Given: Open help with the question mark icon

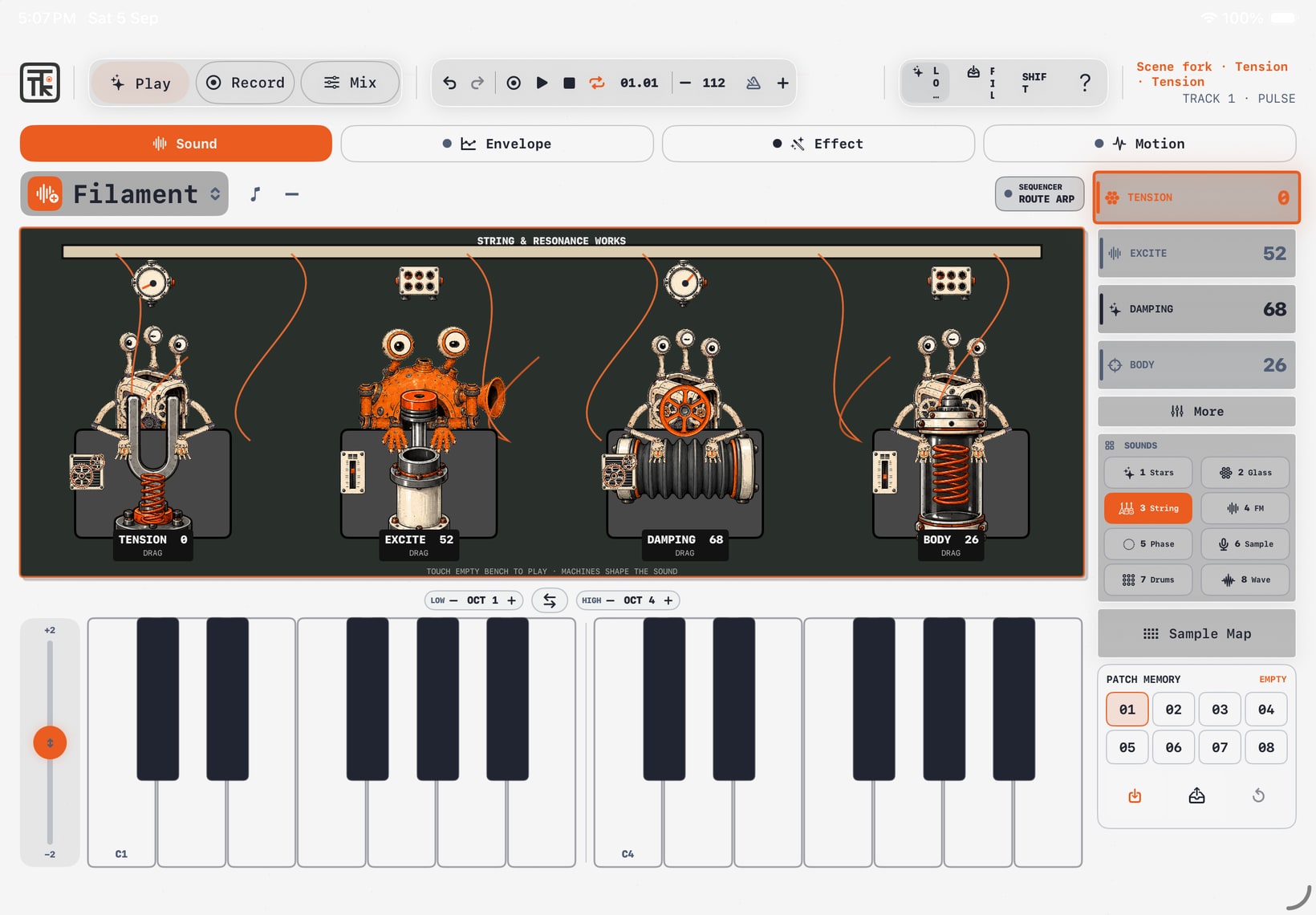Looking at the screenshot, I should click(1085, 82).
